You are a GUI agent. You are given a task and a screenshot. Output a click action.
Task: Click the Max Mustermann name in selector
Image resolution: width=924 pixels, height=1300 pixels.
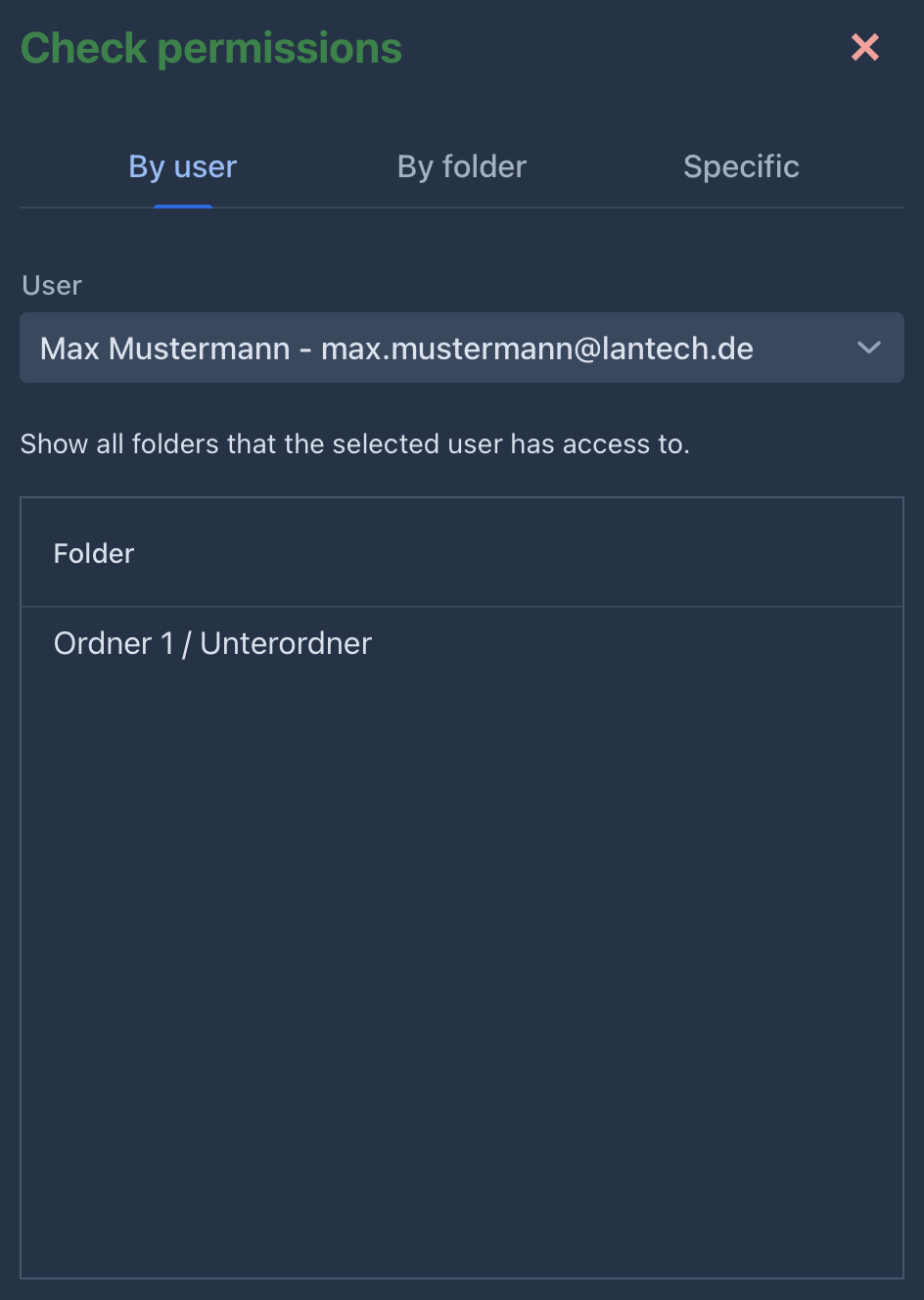[x=165, y=348]
